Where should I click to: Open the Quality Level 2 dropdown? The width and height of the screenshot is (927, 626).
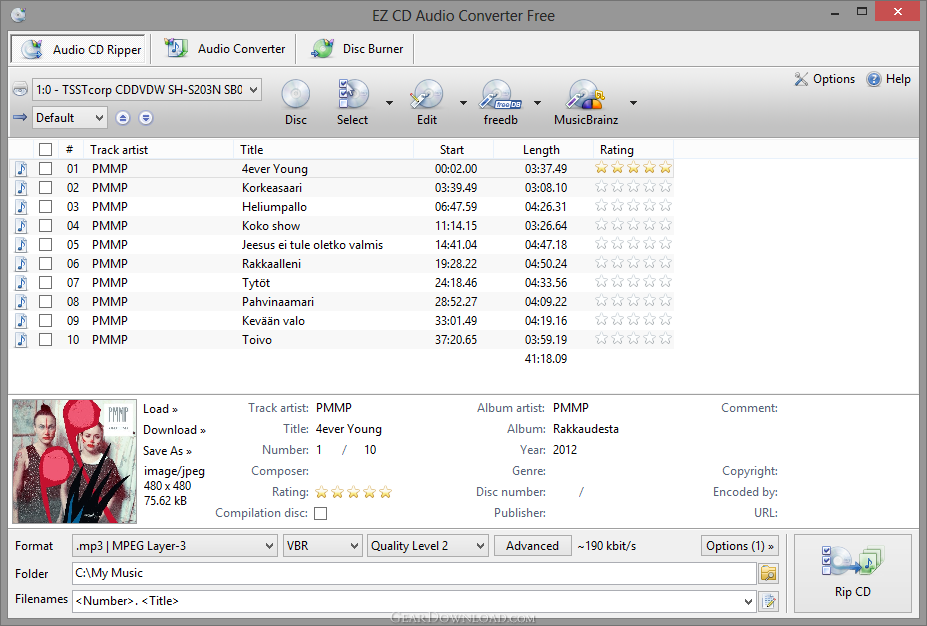[427, 546]
